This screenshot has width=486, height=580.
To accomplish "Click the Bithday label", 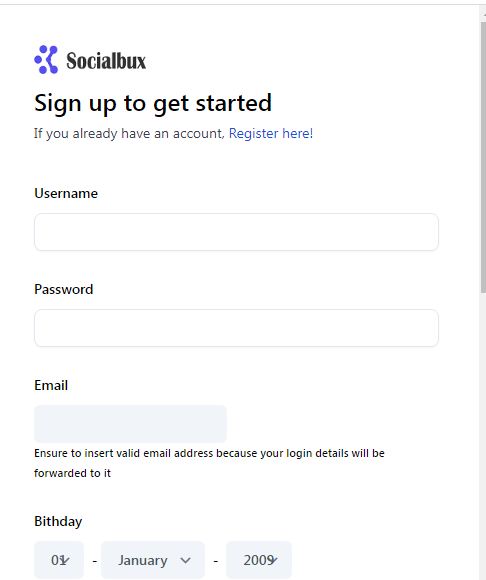I will click(x=58, y=522).
